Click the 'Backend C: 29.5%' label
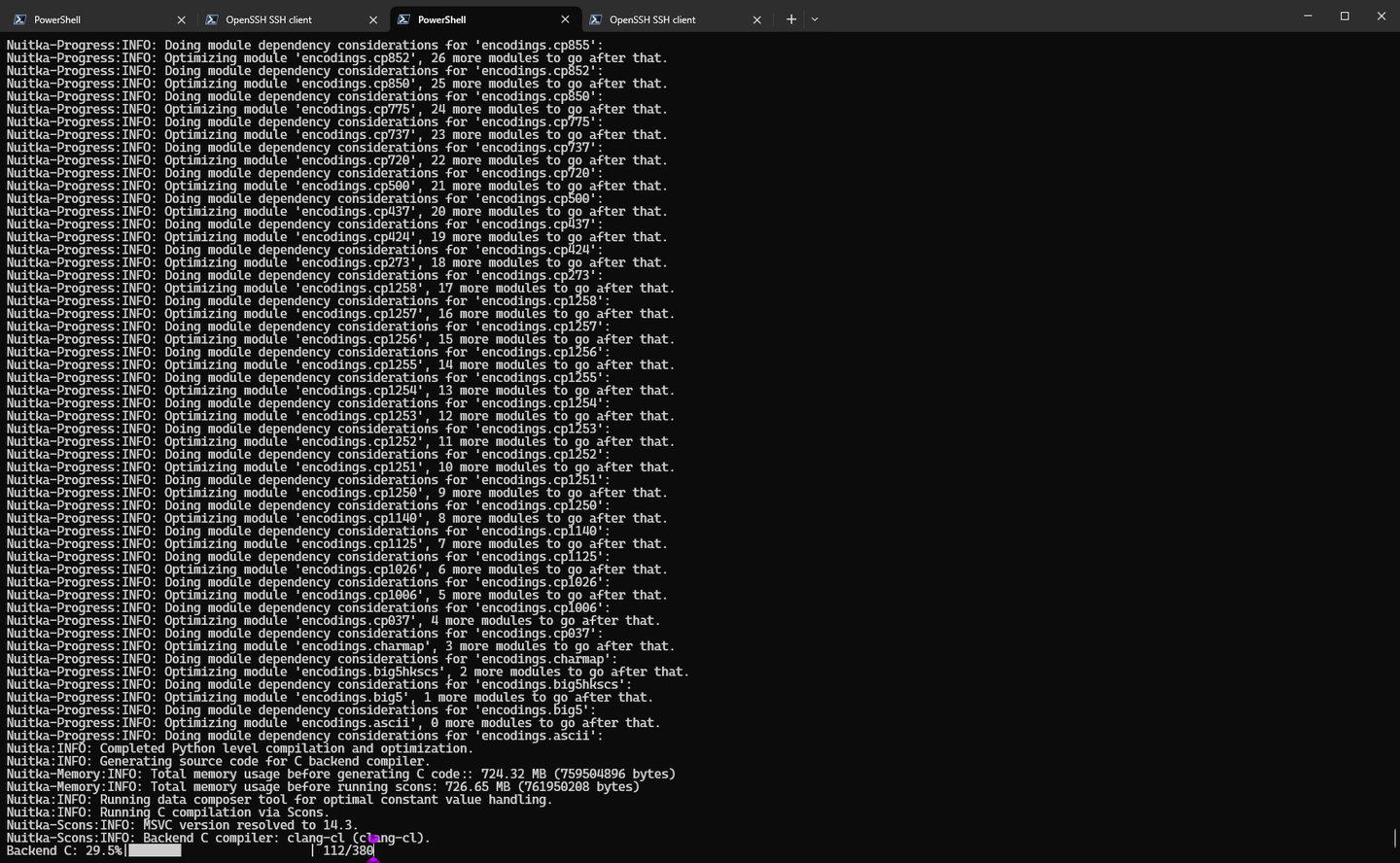The image size is (1400, 863). [x=64, y=850]
